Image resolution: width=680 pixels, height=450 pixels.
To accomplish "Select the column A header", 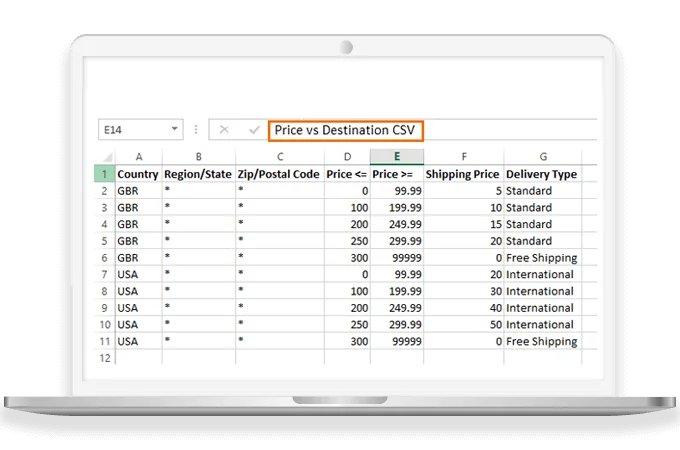I will [x=138, y=157].
